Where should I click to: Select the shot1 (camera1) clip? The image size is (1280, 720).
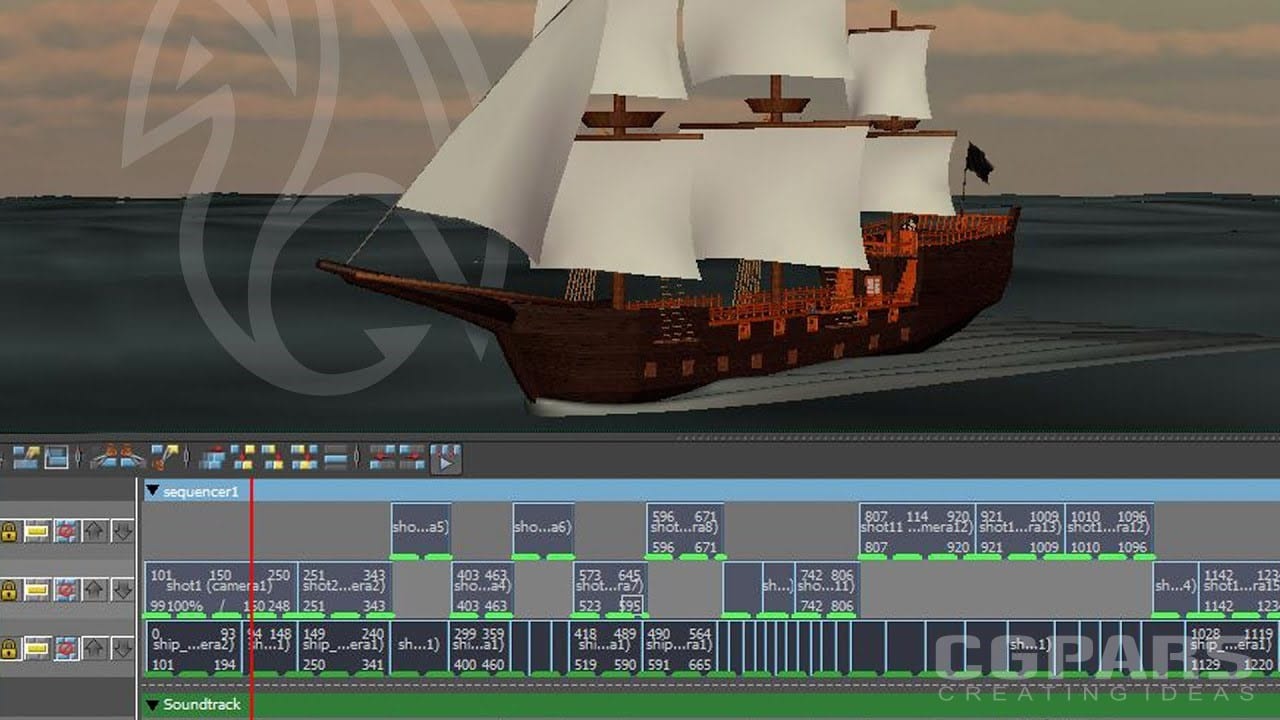(205, 587)
